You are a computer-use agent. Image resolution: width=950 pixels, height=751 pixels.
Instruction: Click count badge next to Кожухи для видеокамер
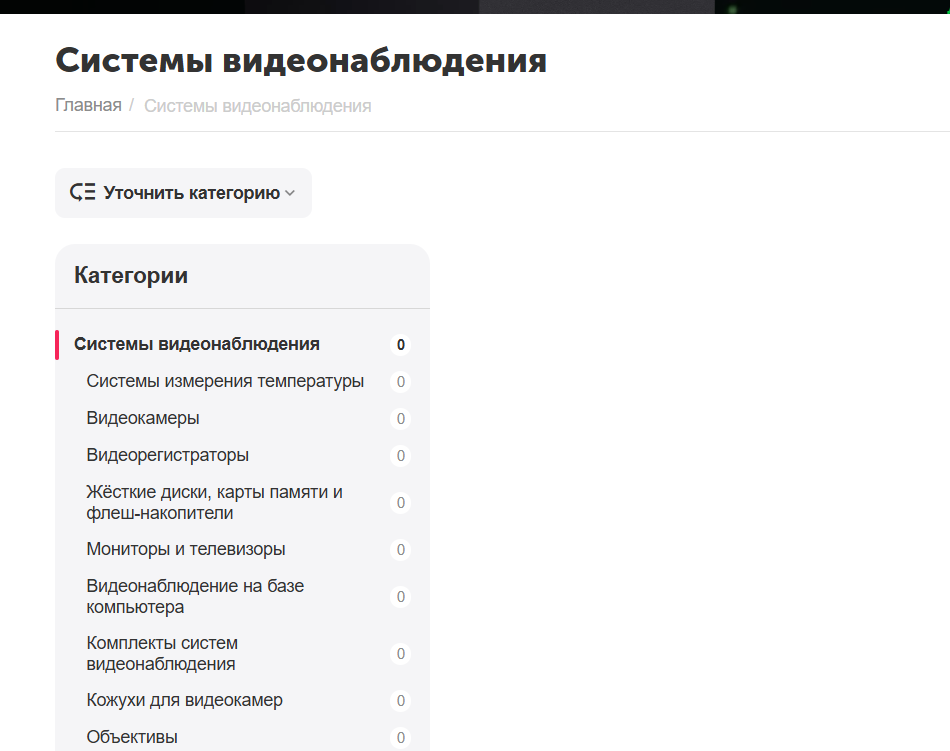coord(400,700)
